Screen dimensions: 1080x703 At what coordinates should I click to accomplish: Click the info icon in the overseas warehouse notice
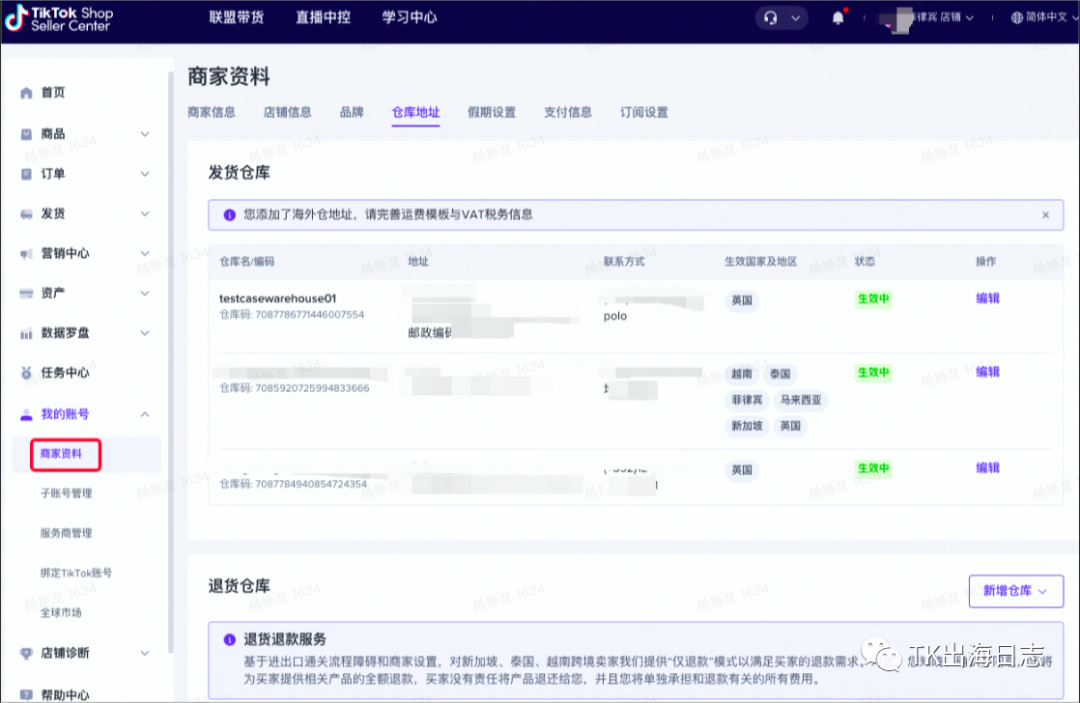[x=229, y=215]
